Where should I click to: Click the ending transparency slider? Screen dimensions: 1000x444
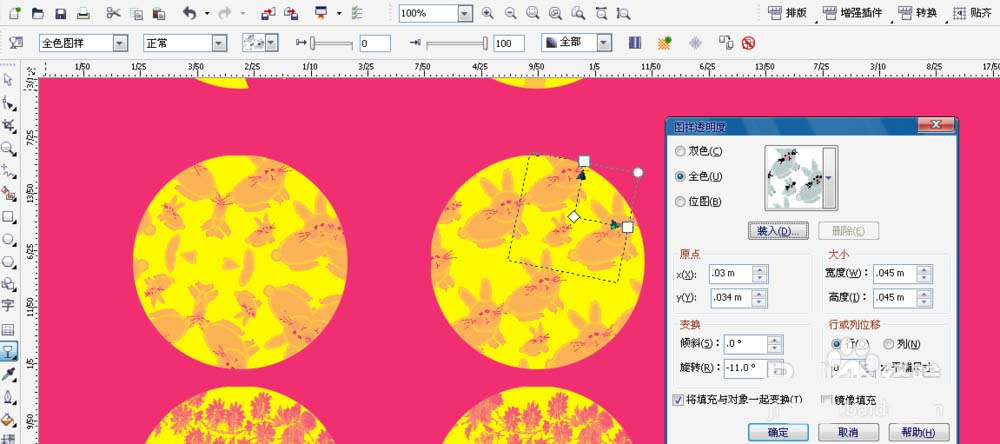(457, 43)
